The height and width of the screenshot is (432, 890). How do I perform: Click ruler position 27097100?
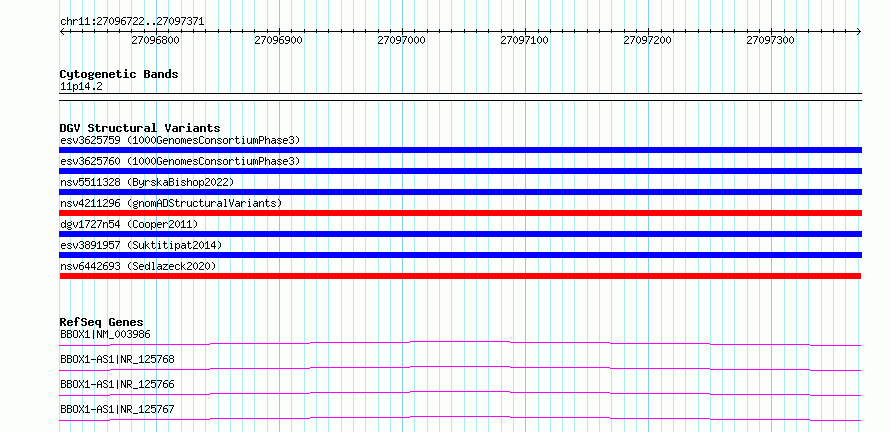pos(525,40)
